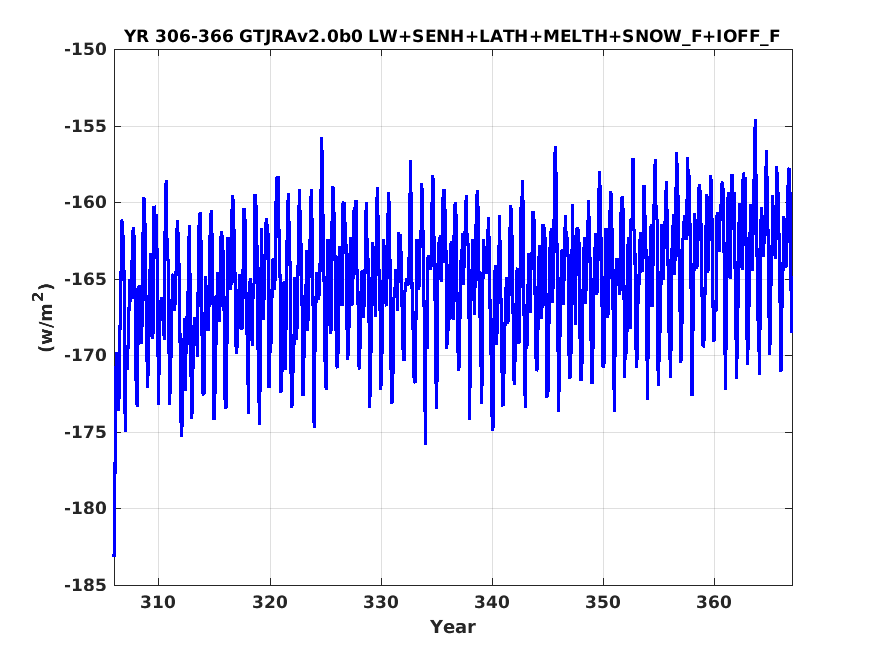Select the y-axis label (w/m2)

(x=44, y=317)
